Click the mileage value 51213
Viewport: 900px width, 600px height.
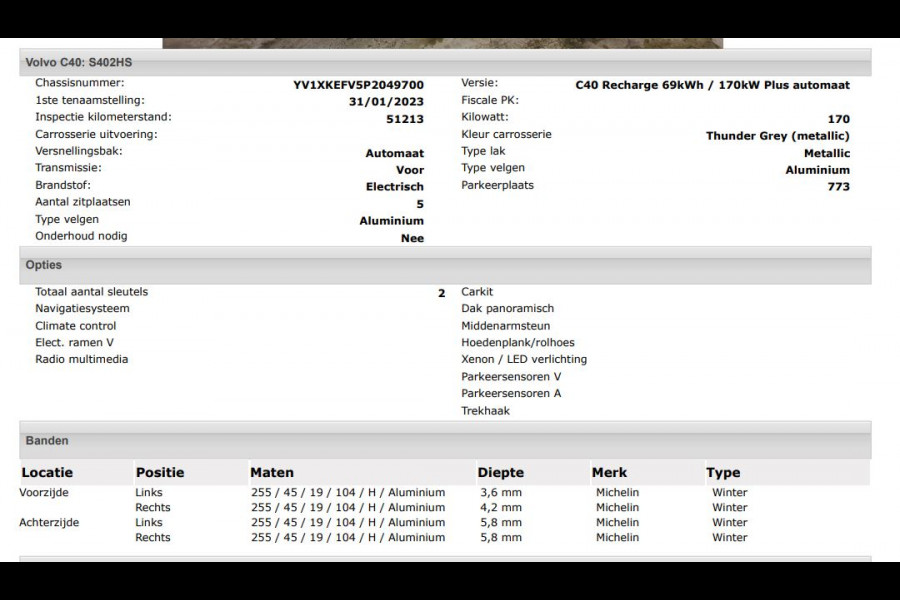[405, 119]
